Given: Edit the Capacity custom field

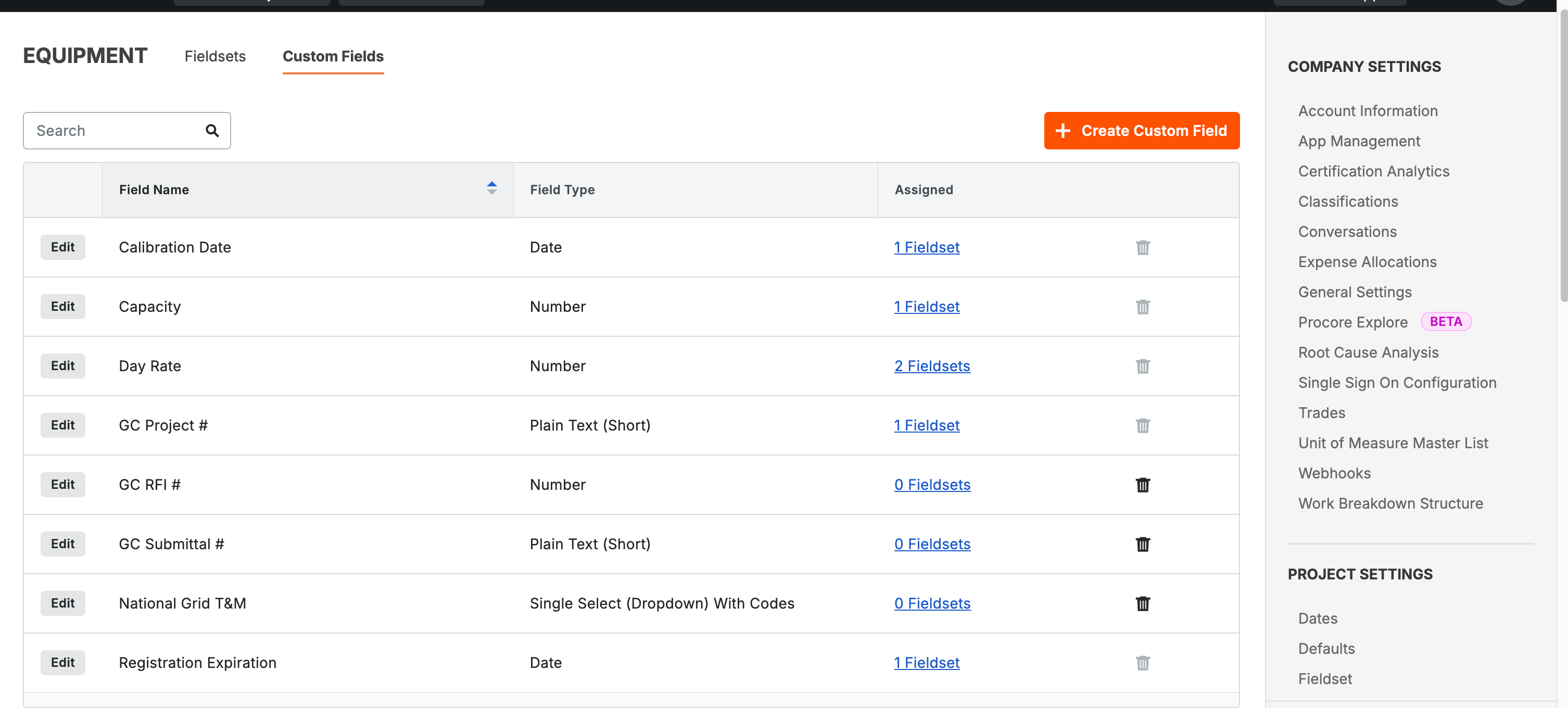Looking at the screenshot, I should (62, 306).
